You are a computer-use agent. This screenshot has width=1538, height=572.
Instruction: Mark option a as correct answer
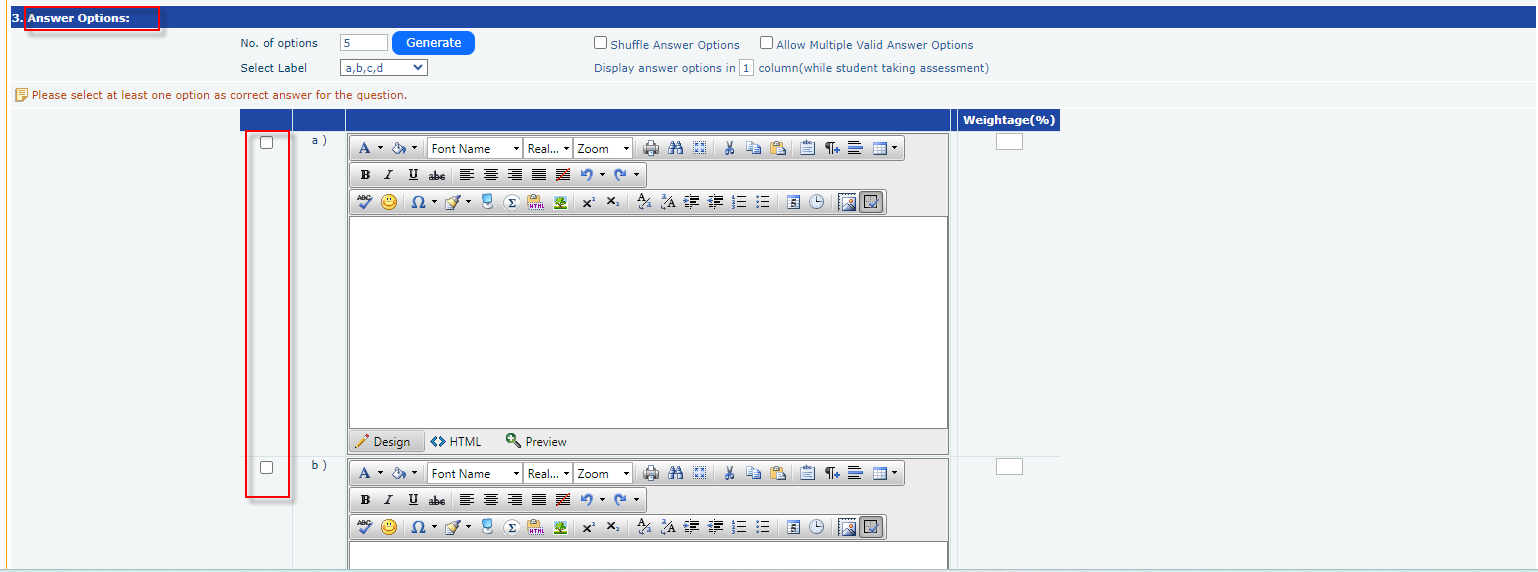point(267,143)
